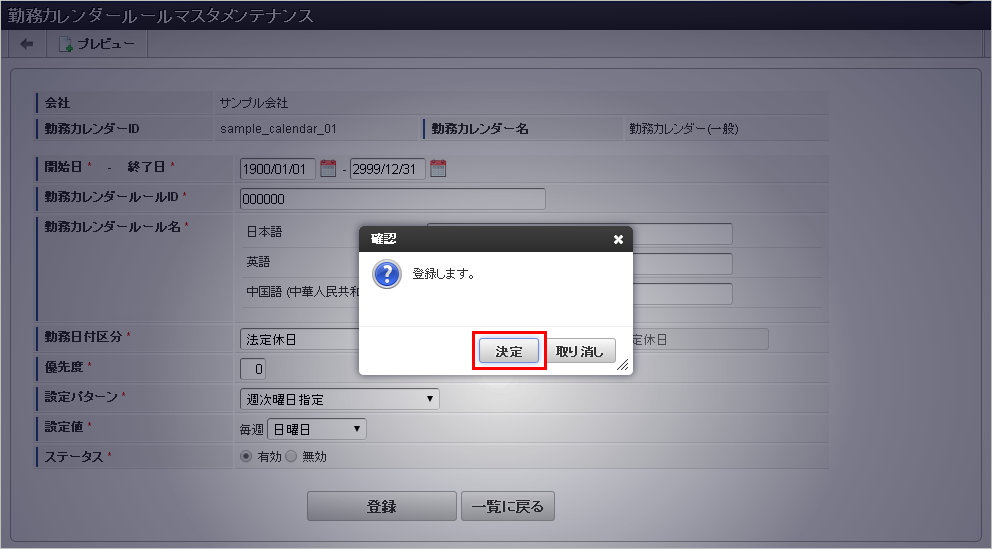
Task: Click the dialog resize grip corner
Action: pos(623,365)
